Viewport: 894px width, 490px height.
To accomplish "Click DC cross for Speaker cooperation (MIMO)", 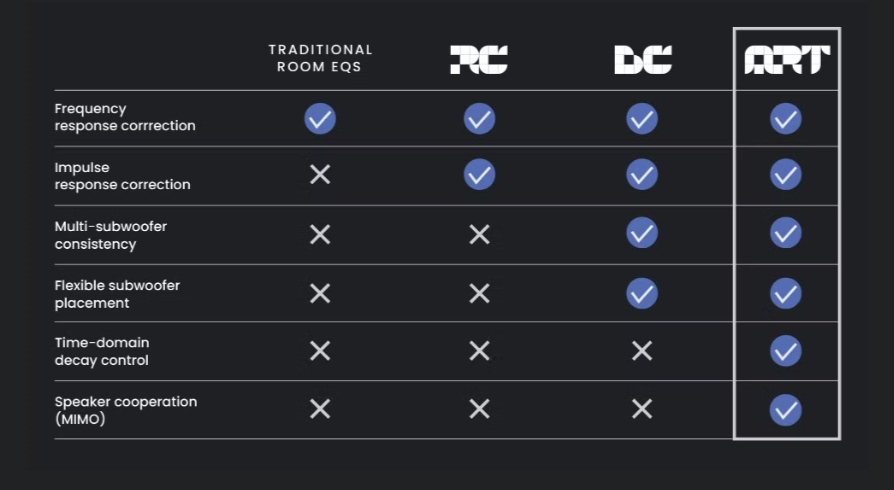I will [x=642, y=409].
